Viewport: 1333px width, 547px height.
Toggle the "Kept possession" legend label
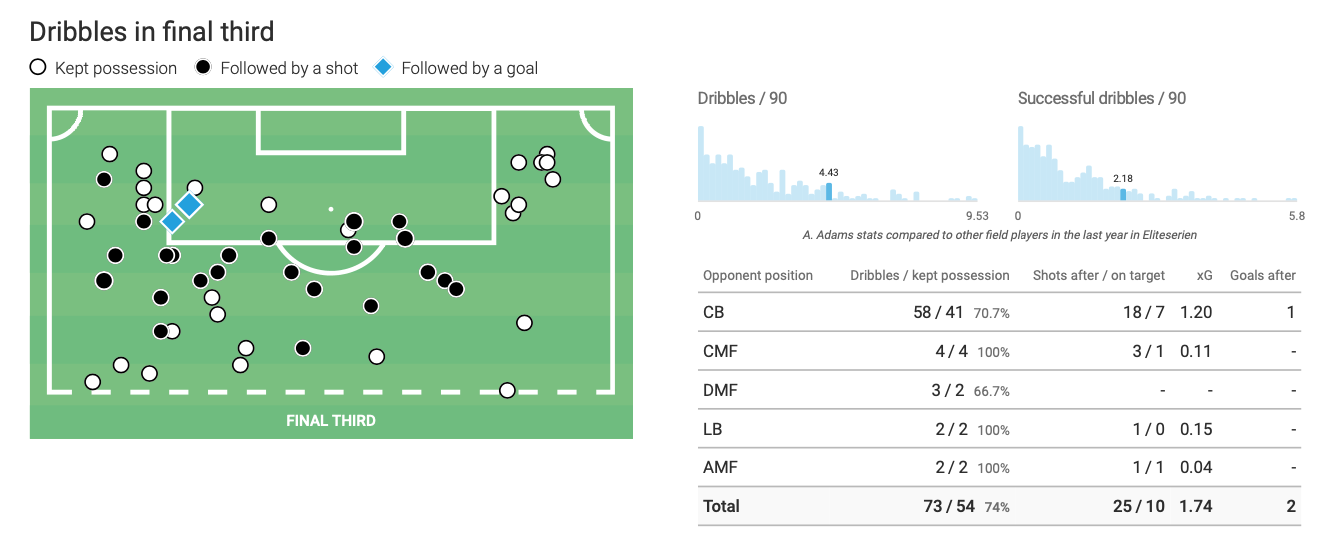(116, 68)
